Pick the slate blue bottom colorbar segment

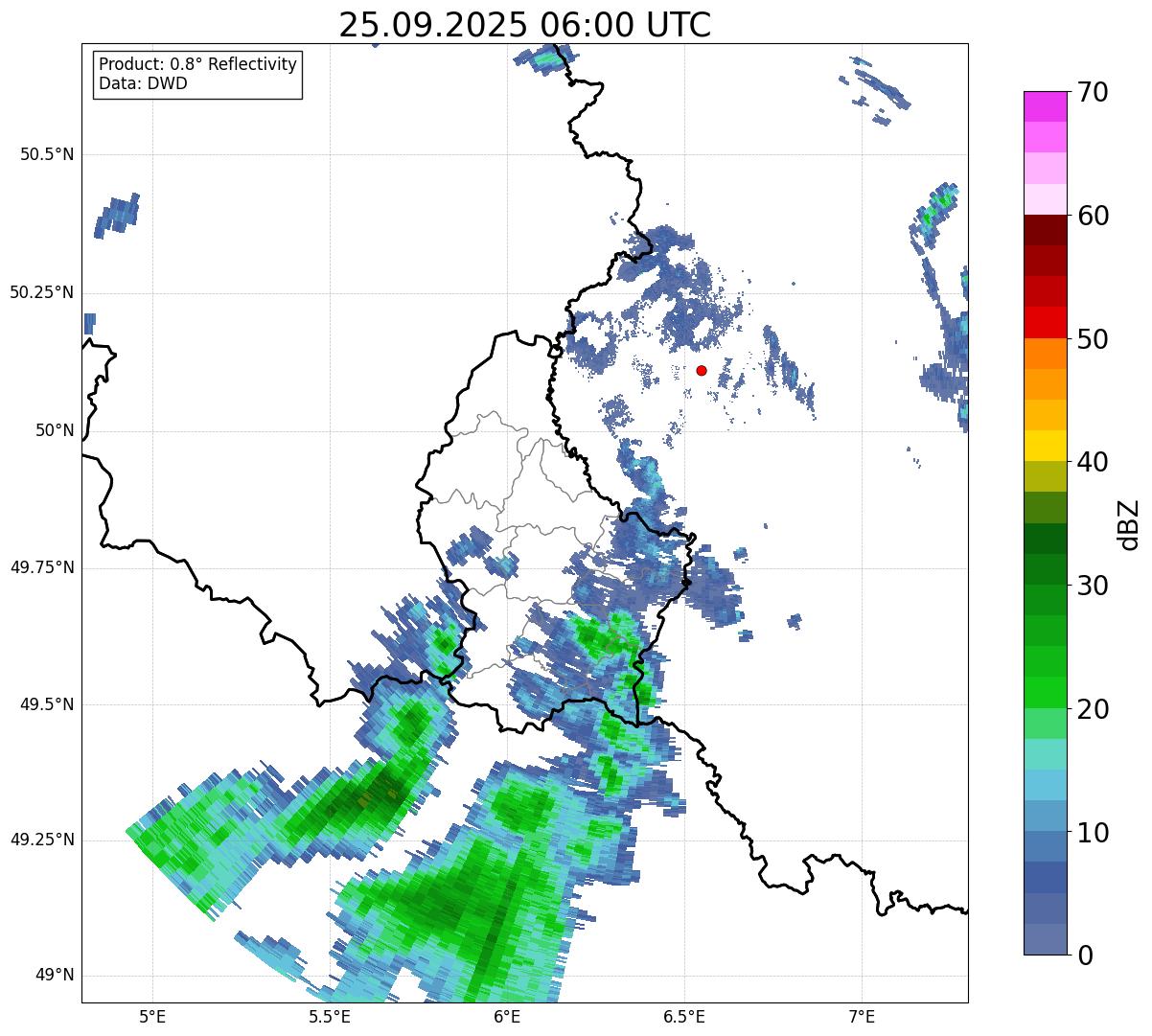click(1046, 939)
